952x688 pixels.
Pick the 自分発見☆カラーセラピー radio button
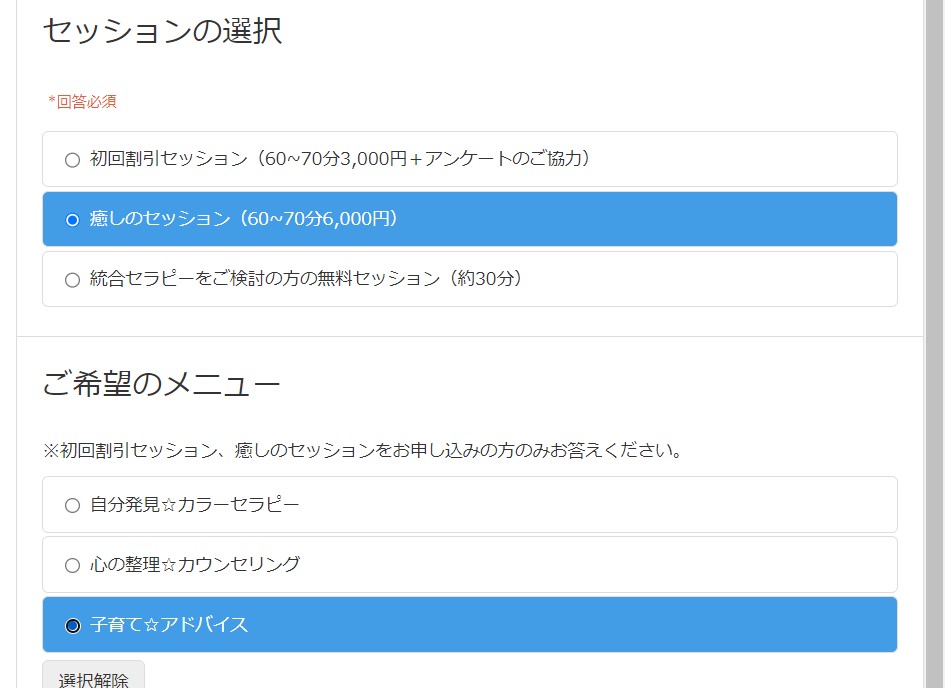click(x=72, y=505)
